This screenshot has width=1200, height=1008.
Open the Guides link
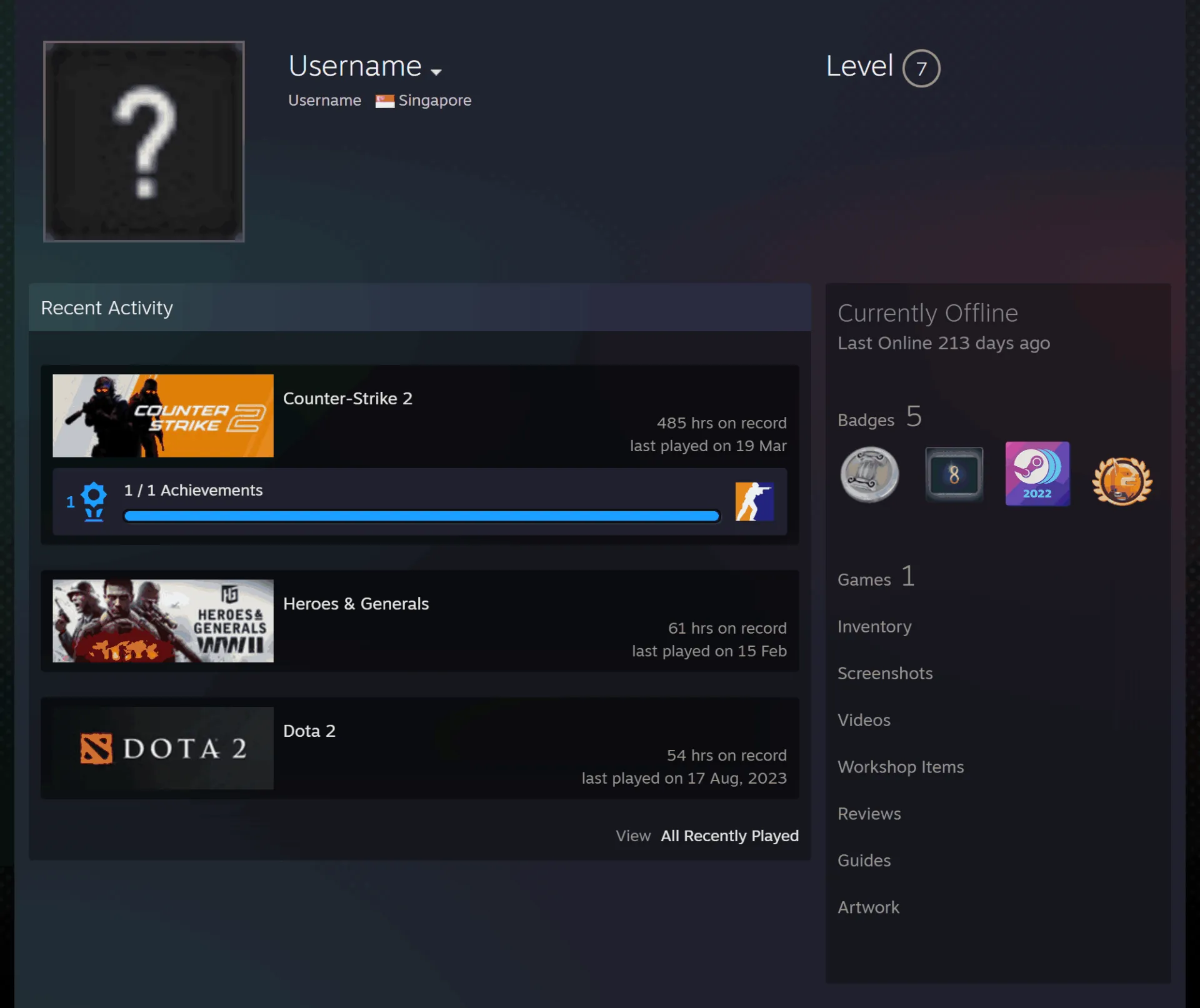pyautogui.click(x=864, y=861)
